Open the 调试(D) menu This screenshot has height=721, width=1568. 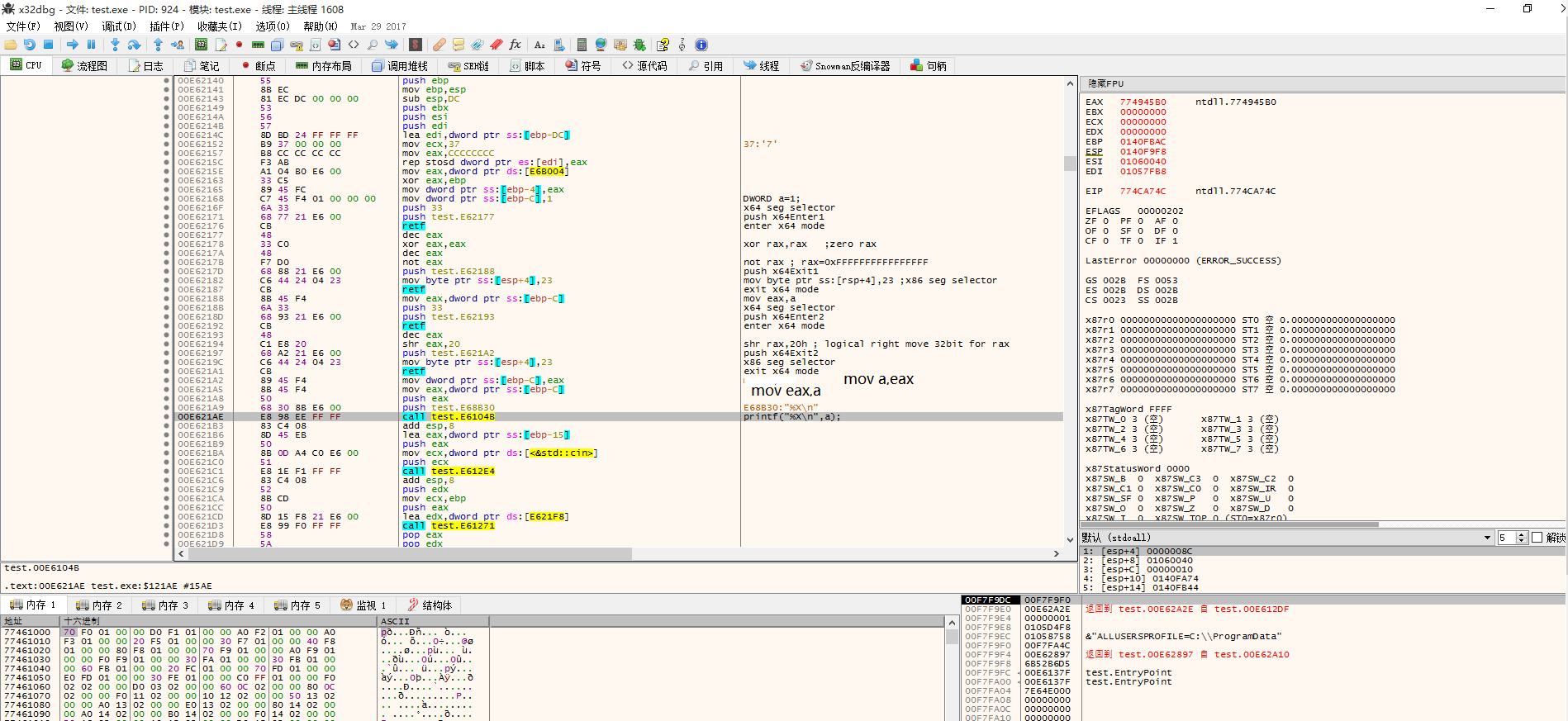click(119, 26)
